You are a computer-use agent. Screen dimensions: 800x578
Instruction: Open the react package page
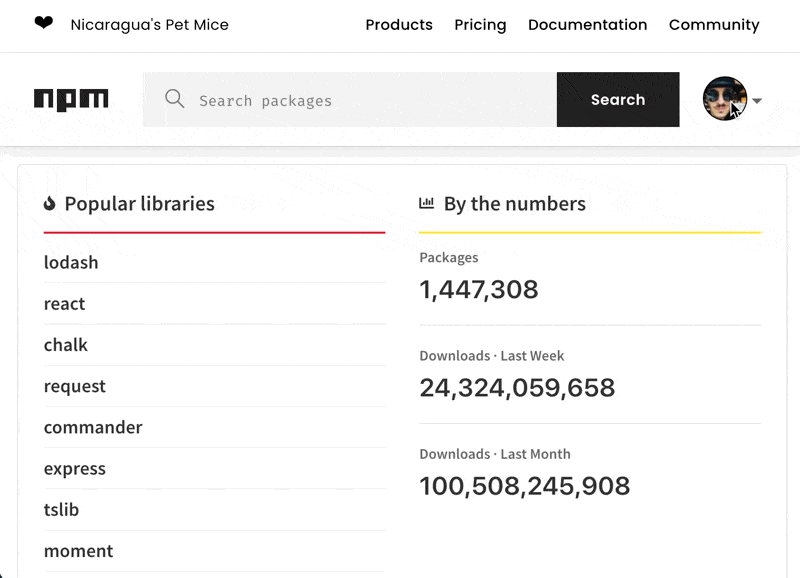tap(63, 303)
